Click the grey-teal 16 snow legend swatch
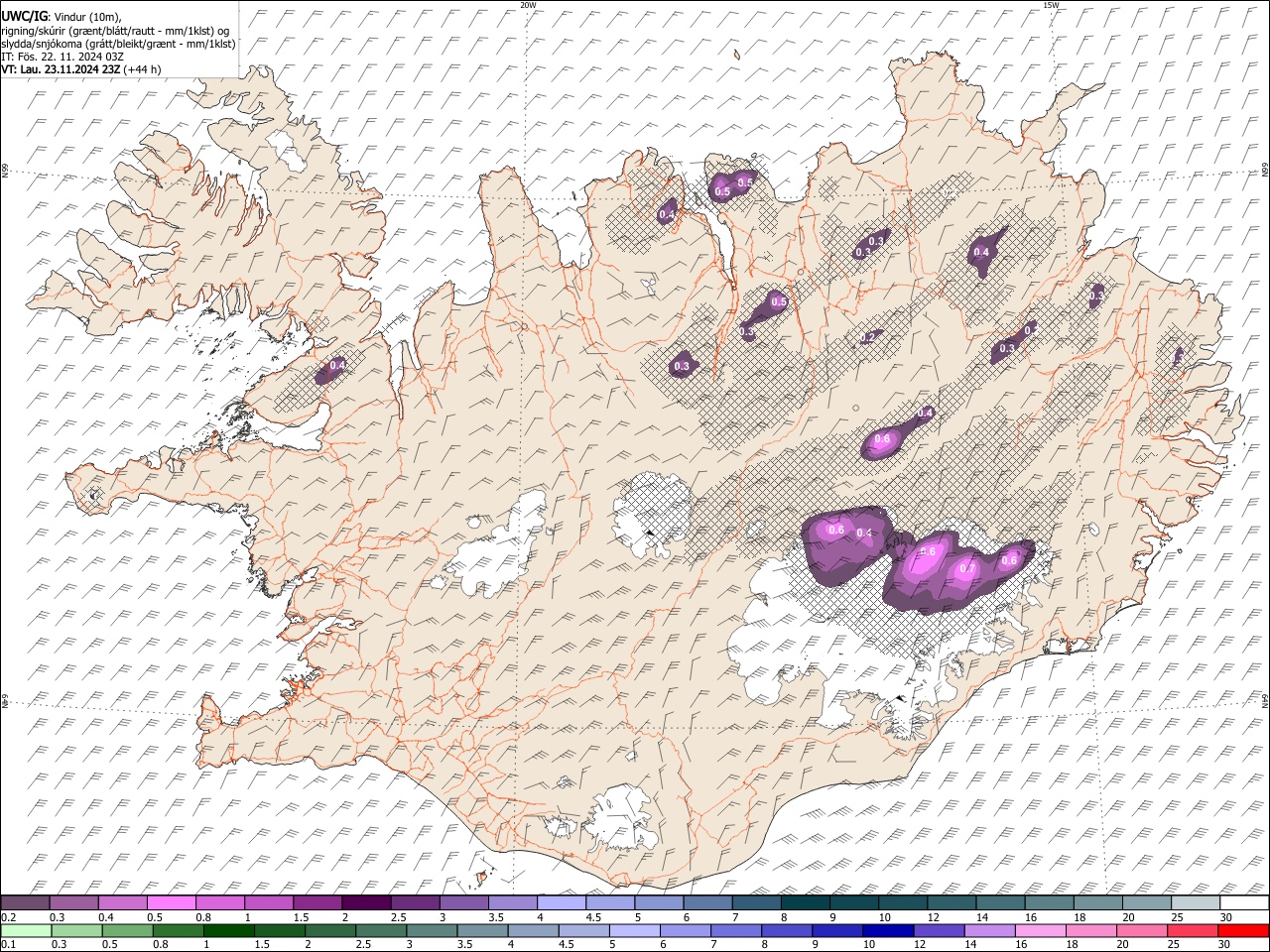 pos(1048,903)
